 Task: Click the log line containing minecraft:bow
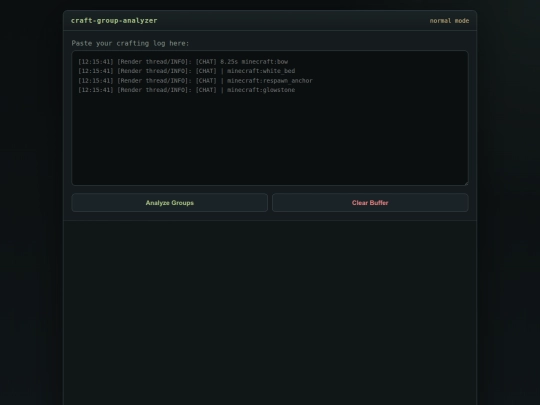pos(183,62)
